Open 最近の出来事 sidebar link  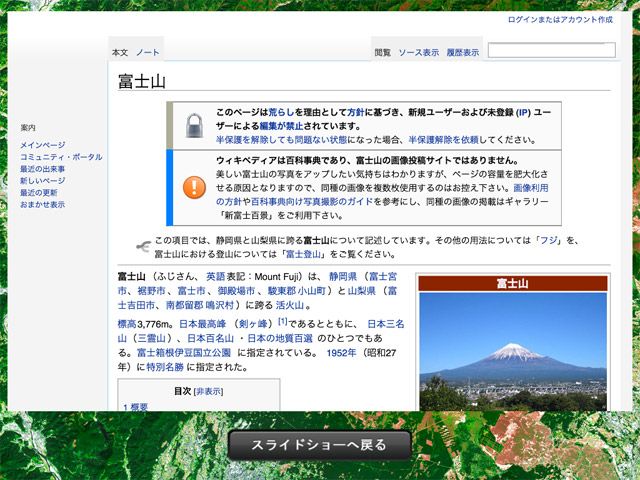pos(43,169)
